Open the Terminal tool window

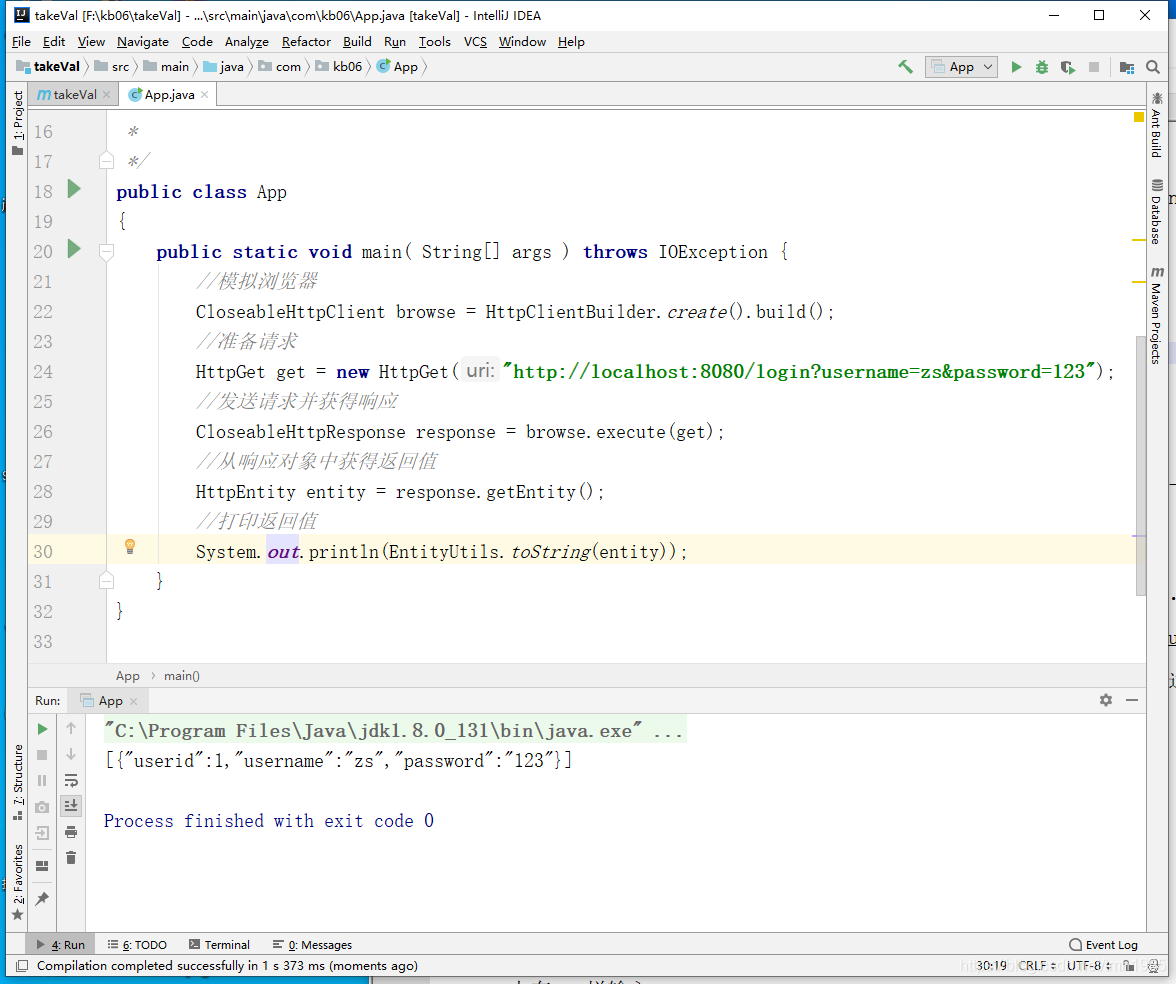click(x=220, y=945)
